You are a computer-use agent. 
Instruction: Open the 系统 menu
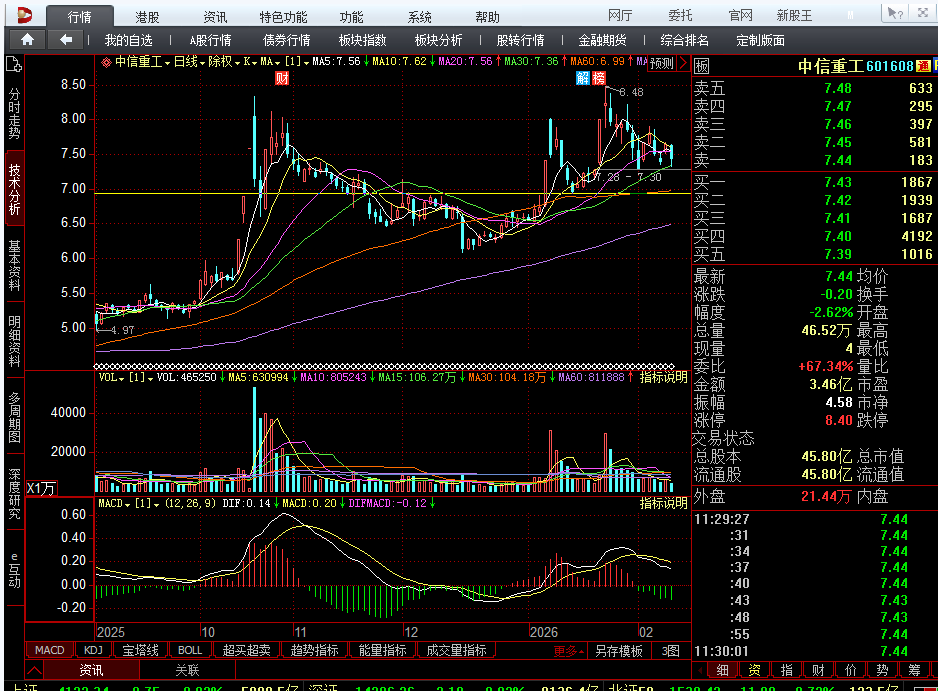[x=419, y=17]
